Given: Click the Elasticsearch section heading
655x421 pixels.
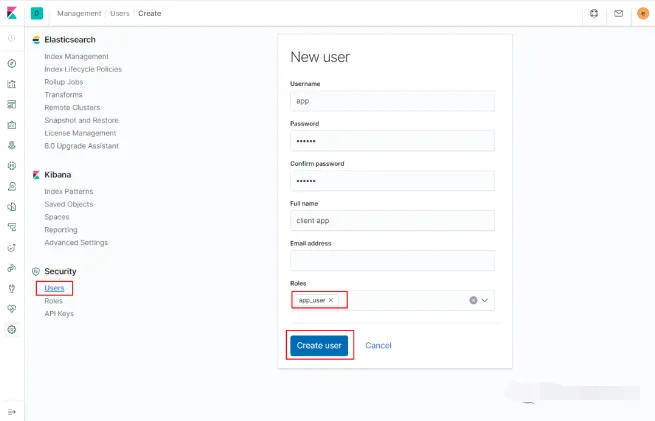Looking at the screenshot, I should [70, 40].
